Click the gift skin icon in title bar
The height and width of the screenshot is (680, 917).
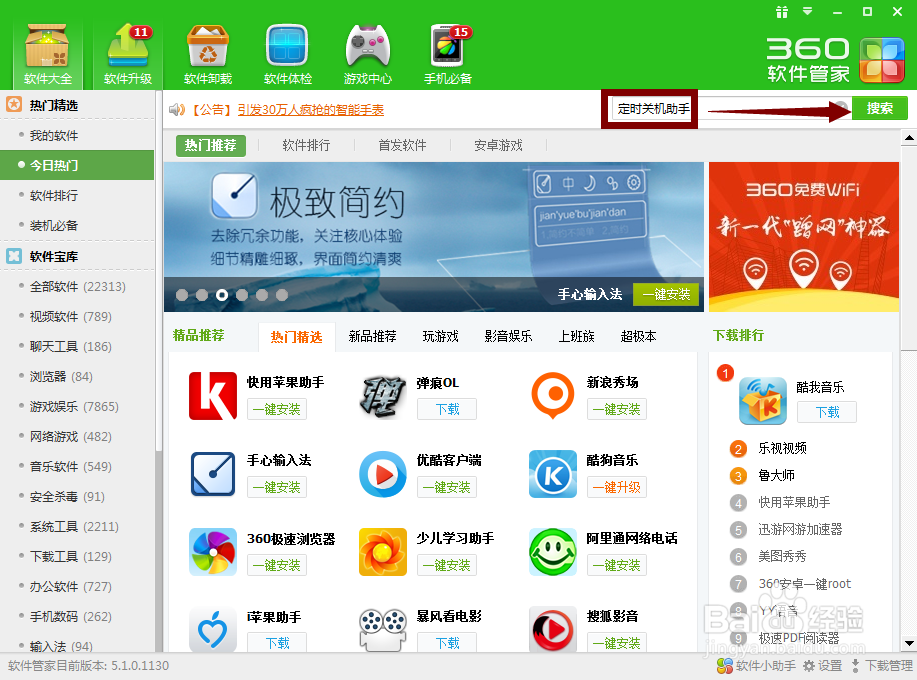click(x=782, y=12)
